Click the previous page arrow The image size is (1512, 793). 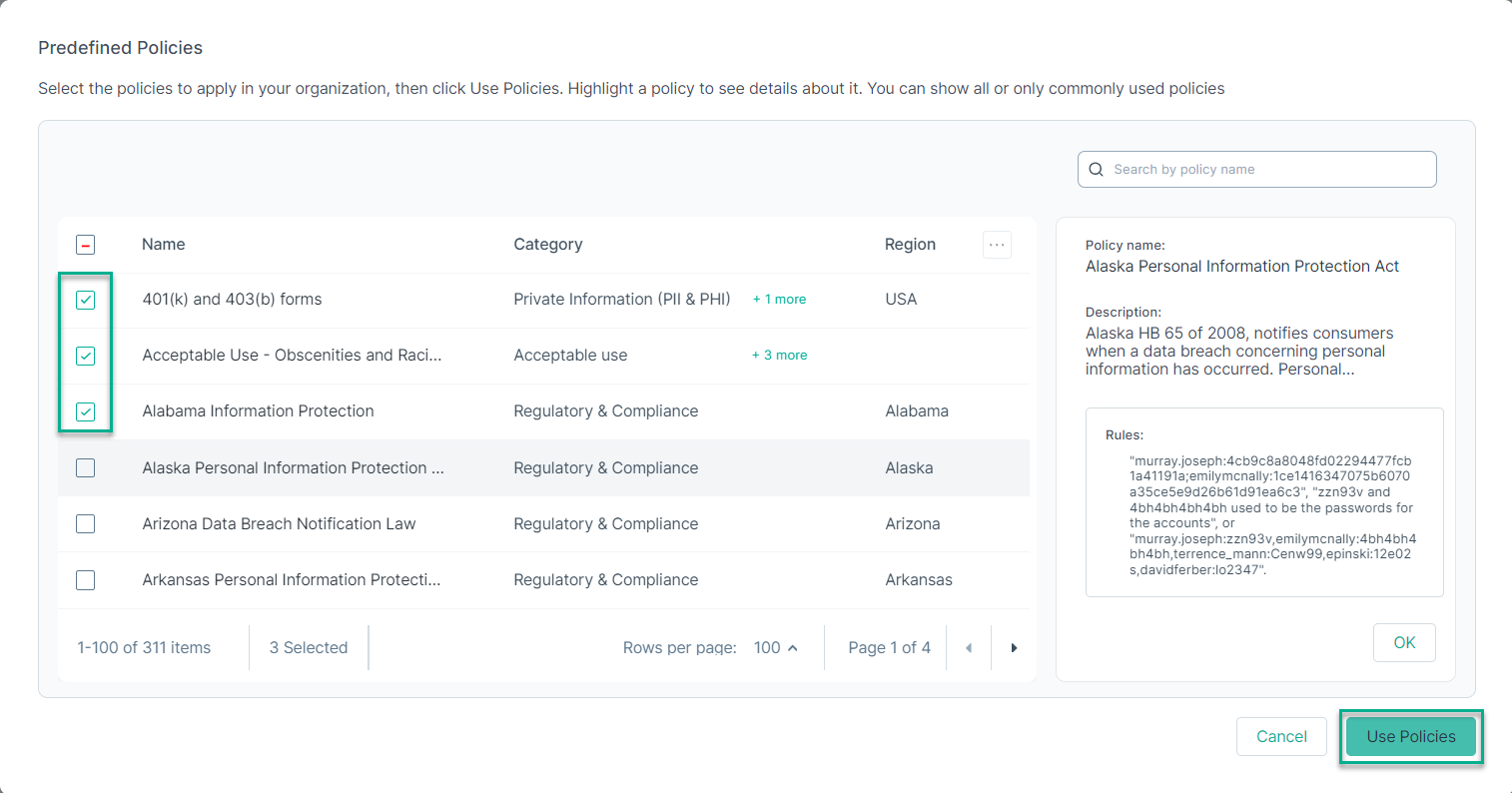[x=969, y=647]
